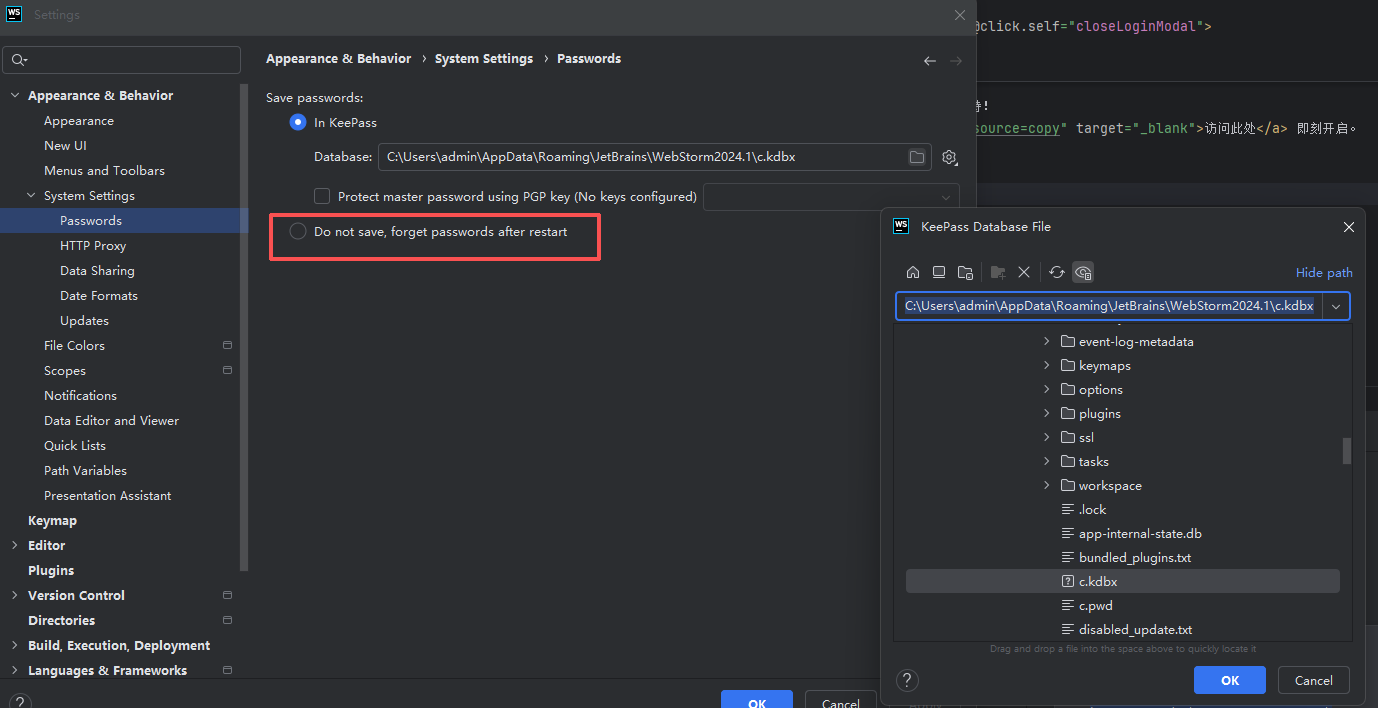
Task: Select the bundled_plugins.txt file
Action: tap(1135, 557)
